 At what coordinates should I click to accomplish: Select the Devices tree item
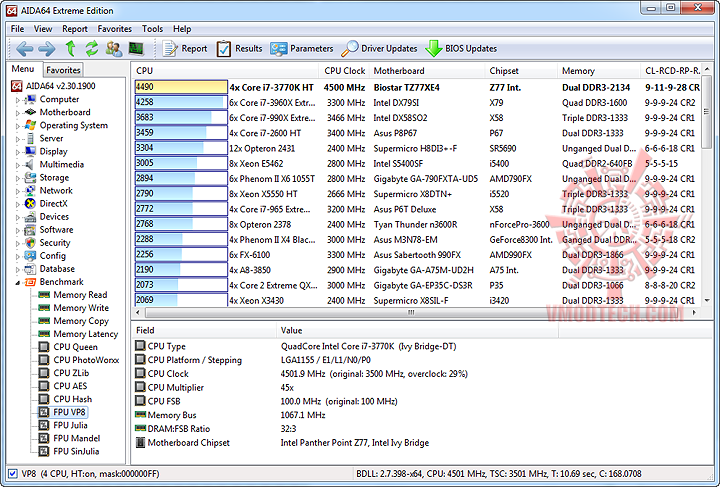[x=54, y=217]
